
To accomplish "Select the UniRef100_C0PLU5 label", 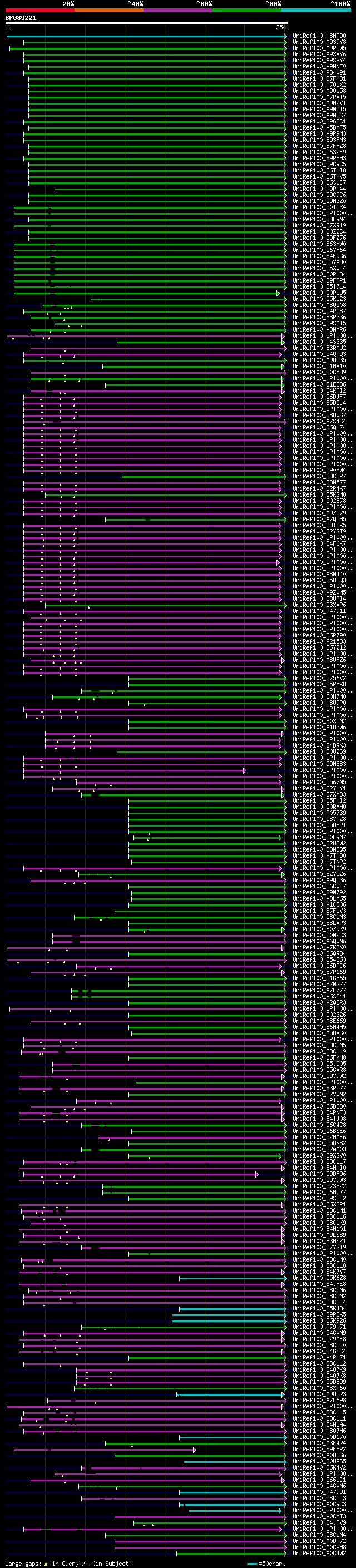I will (319, 293).
